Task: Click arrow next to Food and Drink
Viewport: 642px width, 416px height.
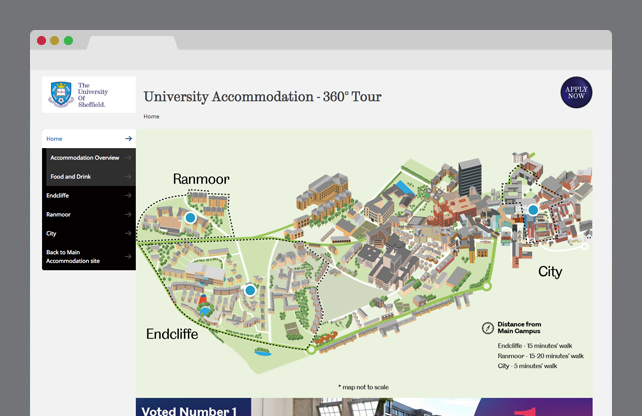Action: point(128,177)
